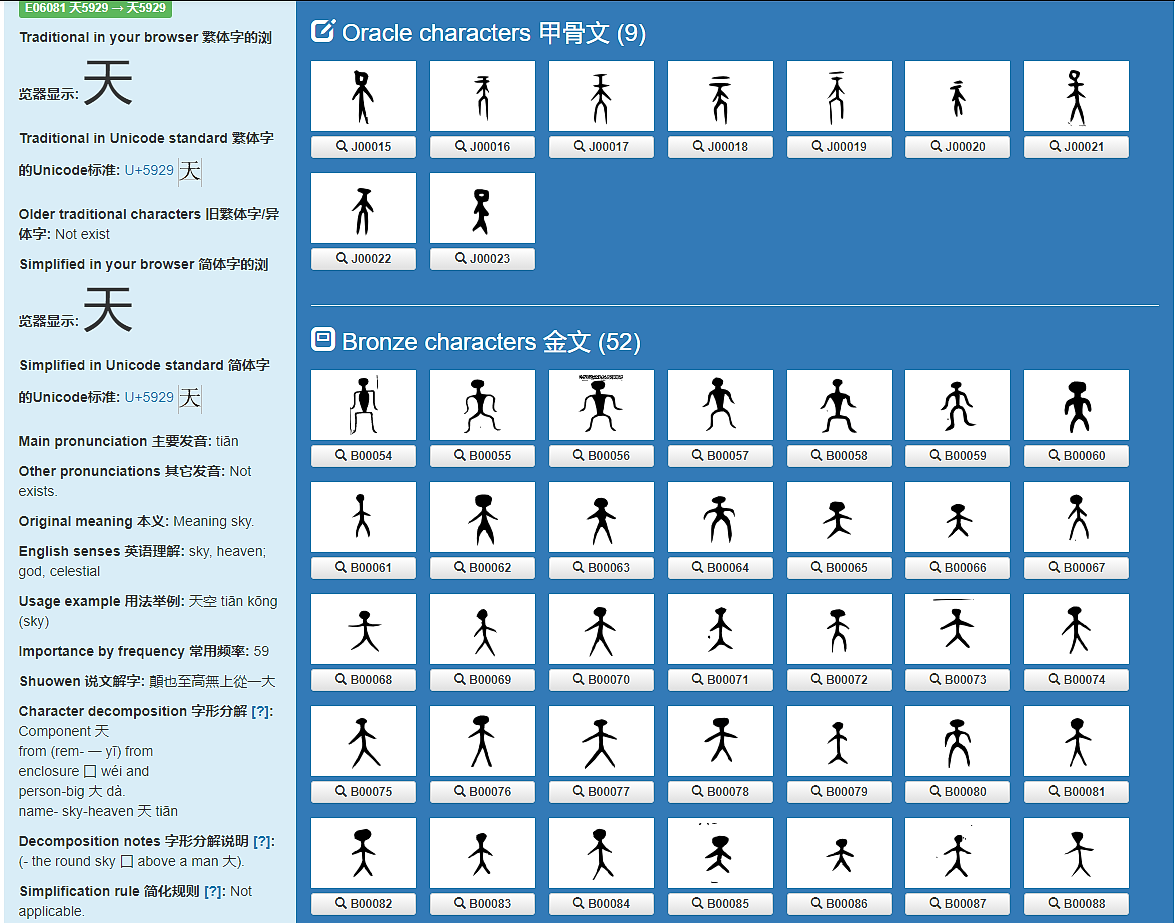
Task: Click the help link next to Character decomposition
Action: (261, 711)
